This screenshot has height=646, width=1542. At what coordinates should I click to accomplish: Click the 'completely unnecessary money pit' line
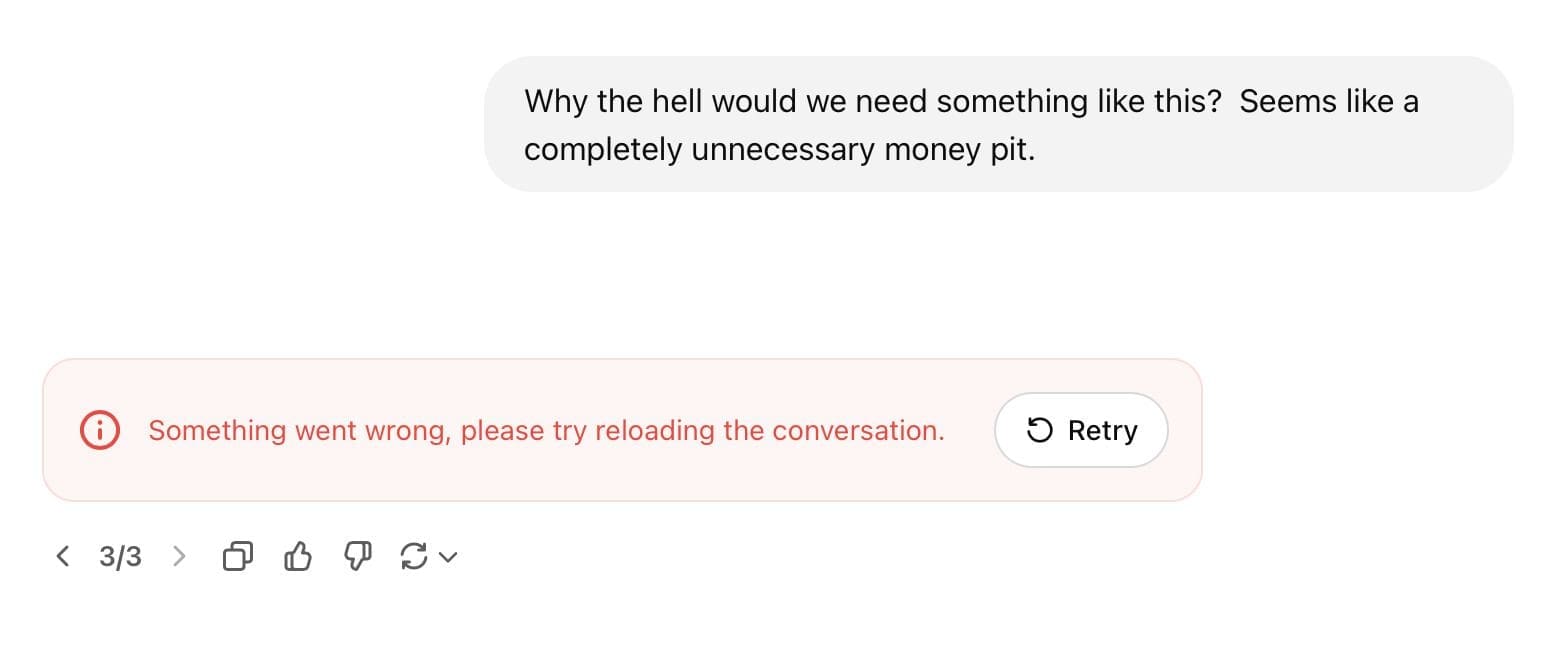pos(779,149)
